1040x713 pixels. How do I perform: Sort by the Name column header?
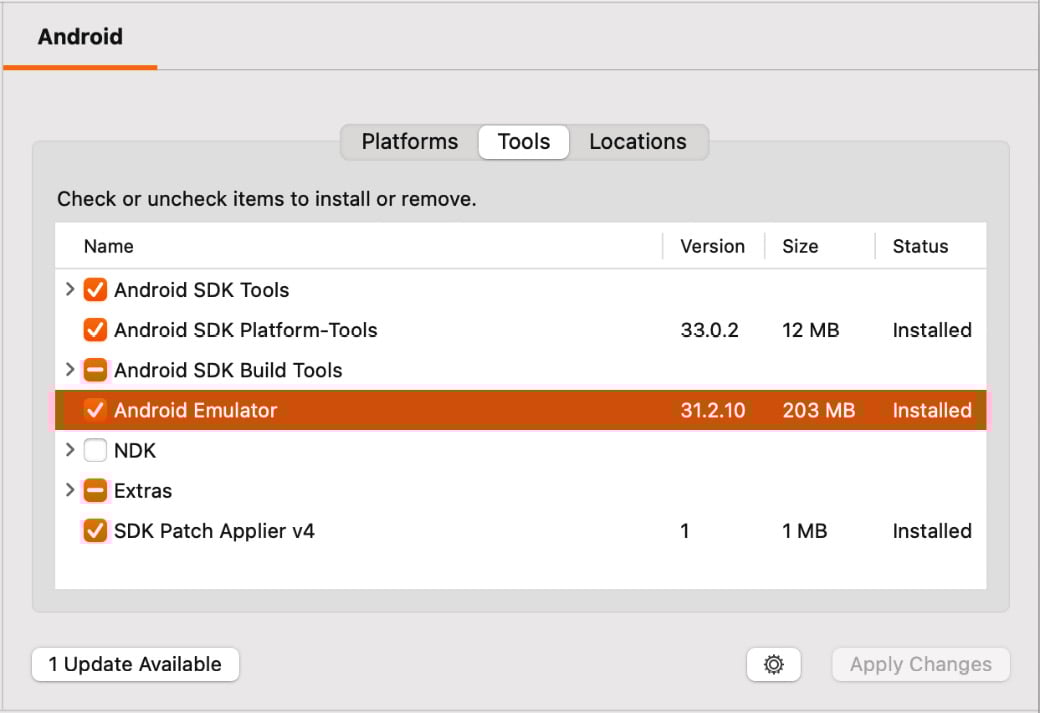coord(109,246)
